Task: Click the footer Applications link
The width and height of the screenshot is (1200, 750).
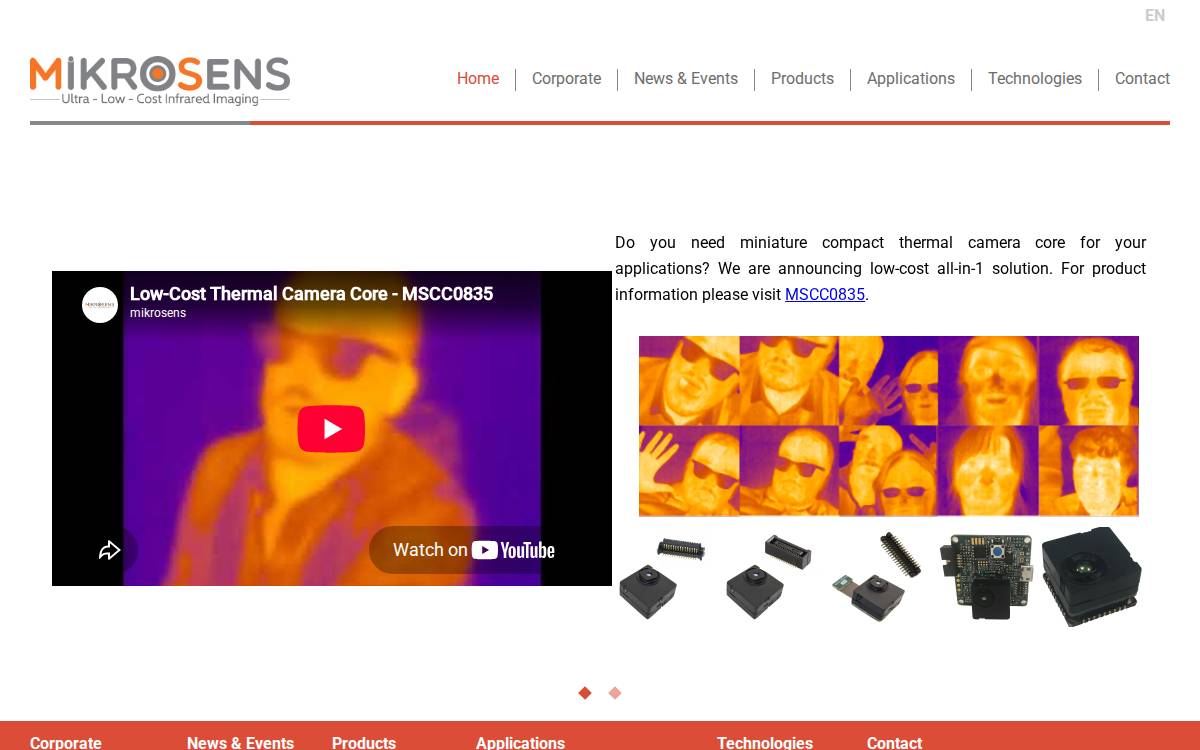Action: 520,743
